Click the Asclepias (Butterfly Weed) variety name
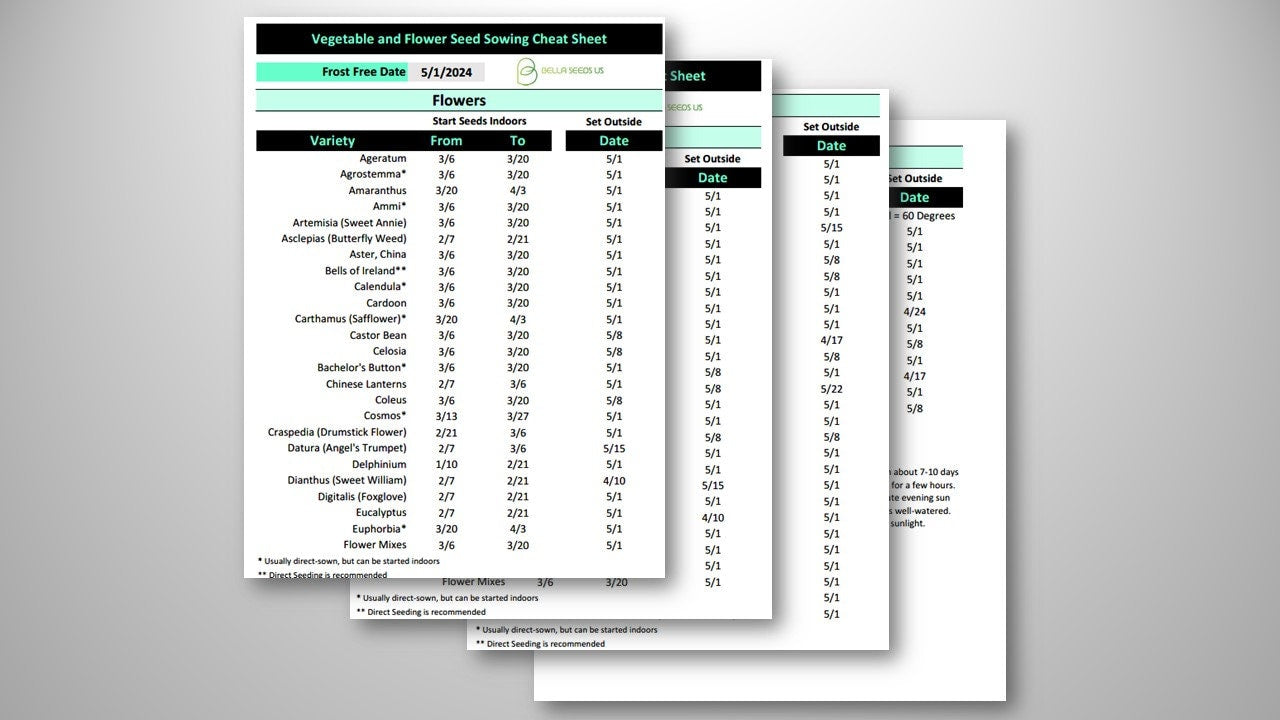Image resolution: width=1280 pixels, height=720 pixels. (x=344, y=239)
